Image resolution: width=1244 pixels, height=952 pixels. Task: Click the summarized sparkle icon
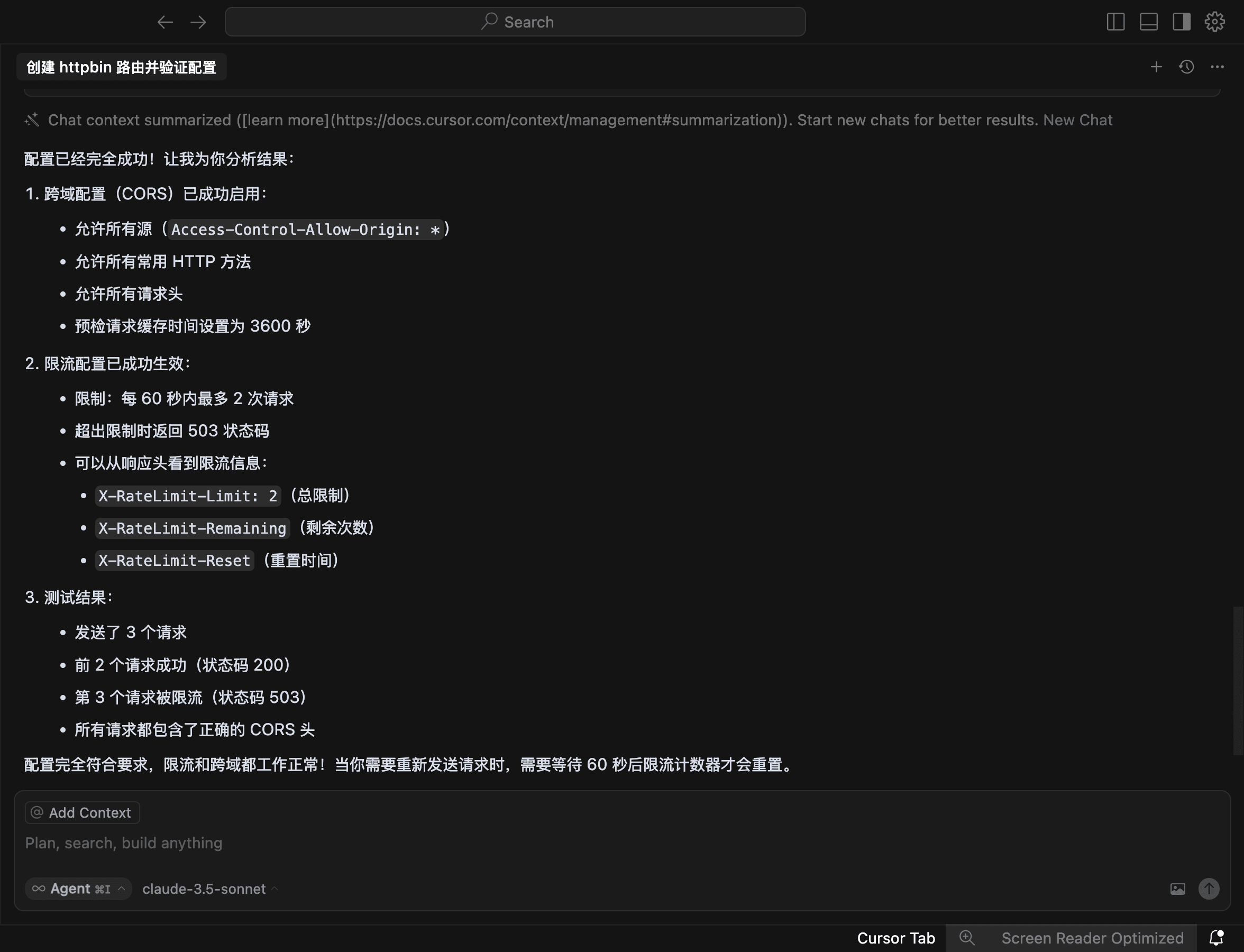32,120
